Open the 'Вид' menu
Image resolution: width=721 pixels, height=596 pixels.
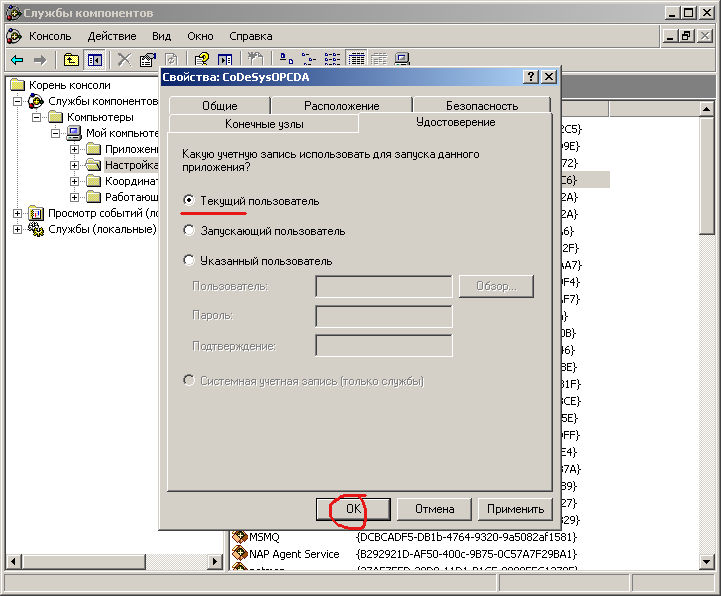point(161,36)
